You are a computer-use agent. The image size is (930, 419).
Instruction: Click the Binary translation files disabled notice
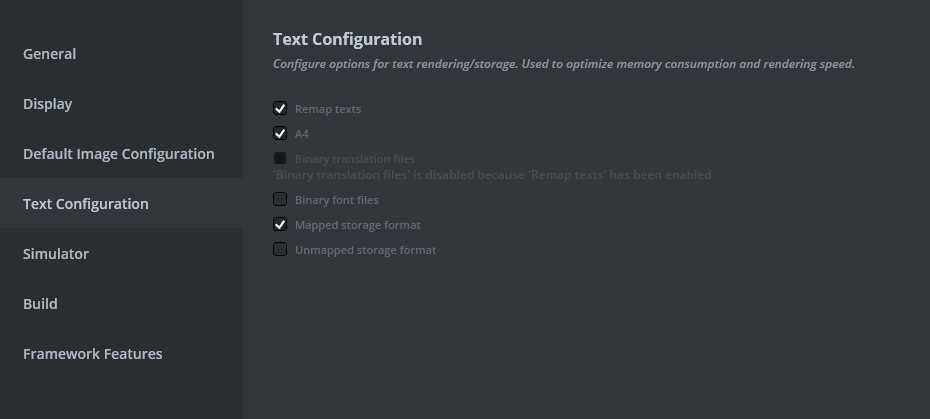click(492, 175)
